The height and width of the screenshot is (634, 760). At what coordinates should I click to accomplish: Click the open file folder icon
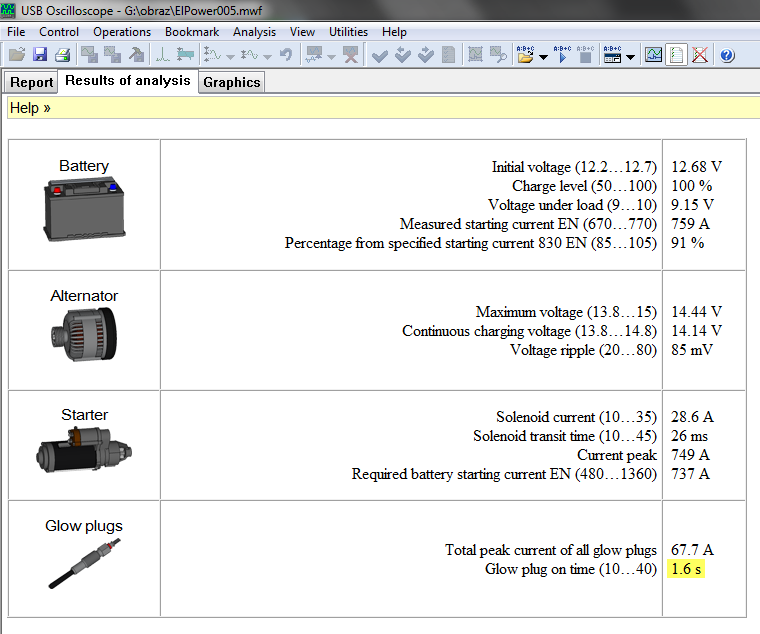click(16, 55)
